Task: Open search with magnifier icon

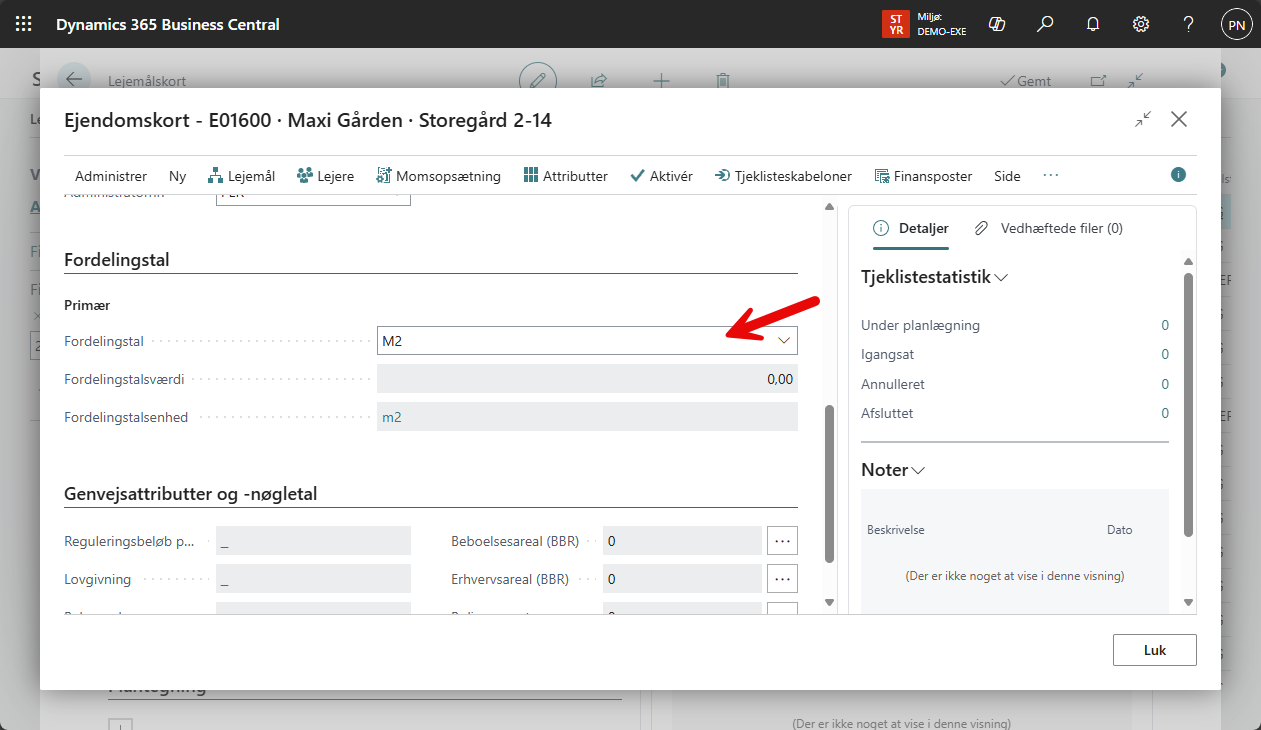Action: [x=1045, y=24]
